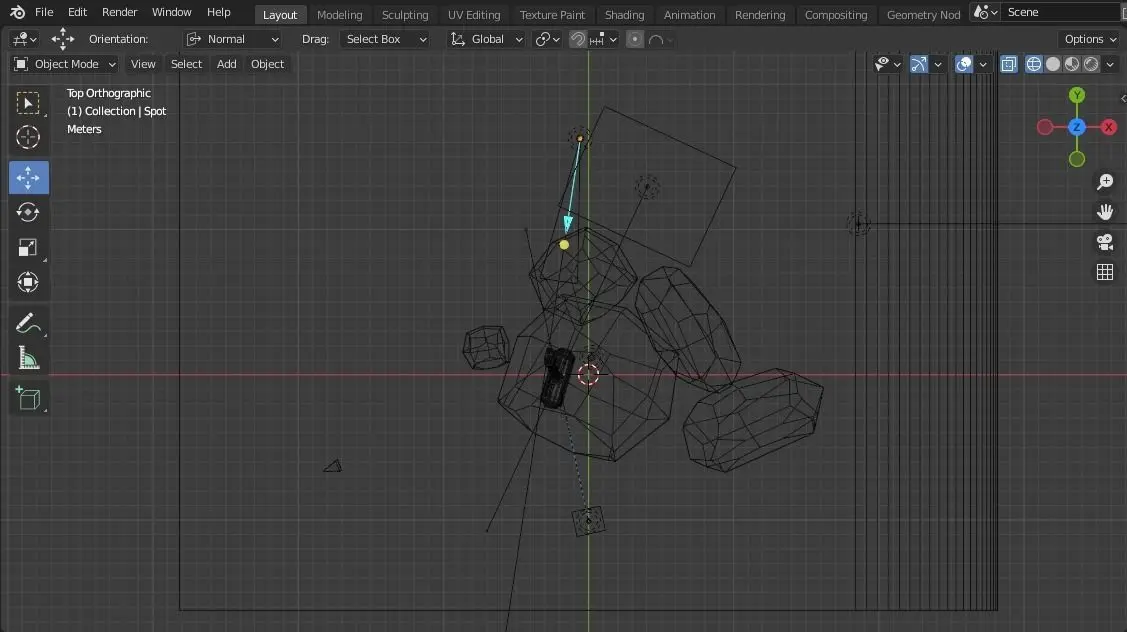Click the move tool icon in header
Image resolution: width=1127 pixels, height=632 pixels.
63,39
